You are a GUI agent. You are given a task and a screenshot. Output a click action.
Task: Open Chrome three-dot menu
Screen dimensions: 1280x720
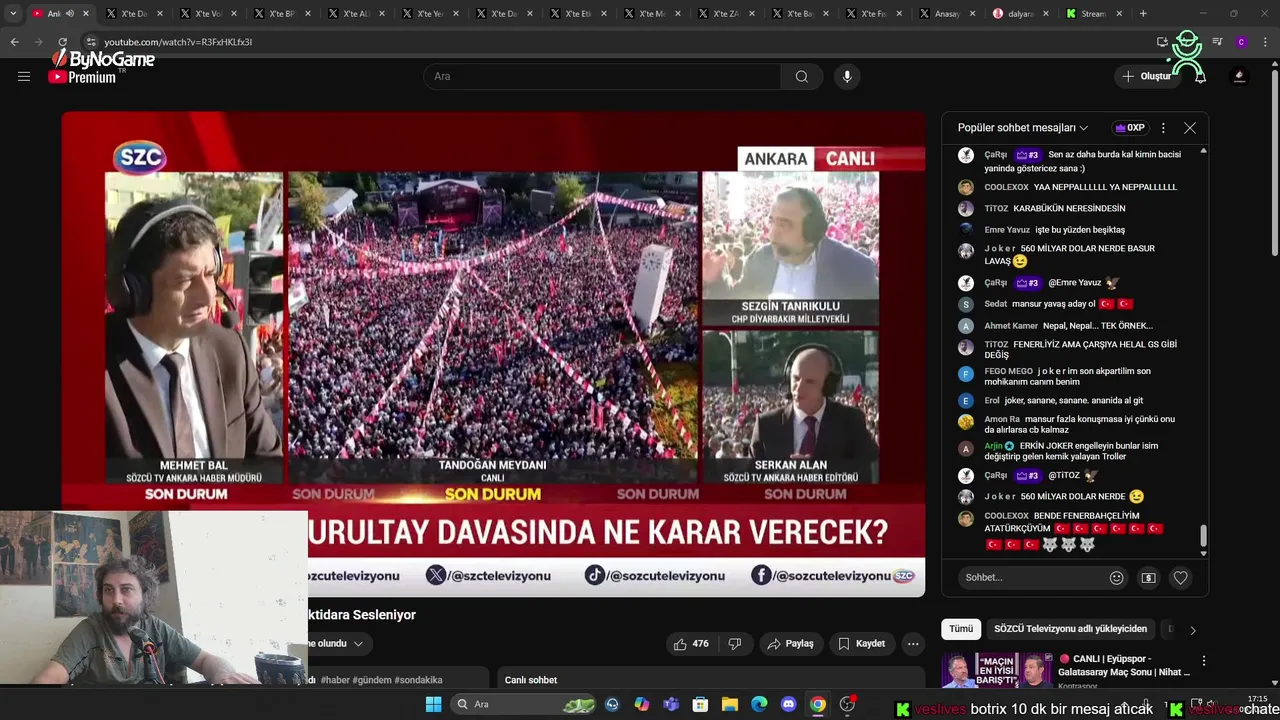1265,42
